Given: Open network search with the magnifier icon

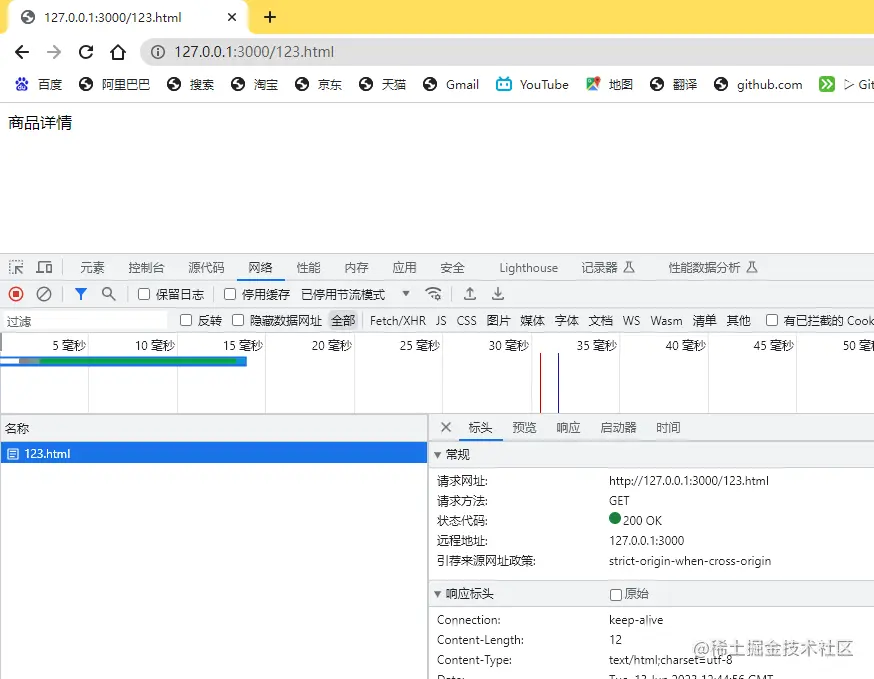Looking at the screenshot, I should (x=109, y=294).
